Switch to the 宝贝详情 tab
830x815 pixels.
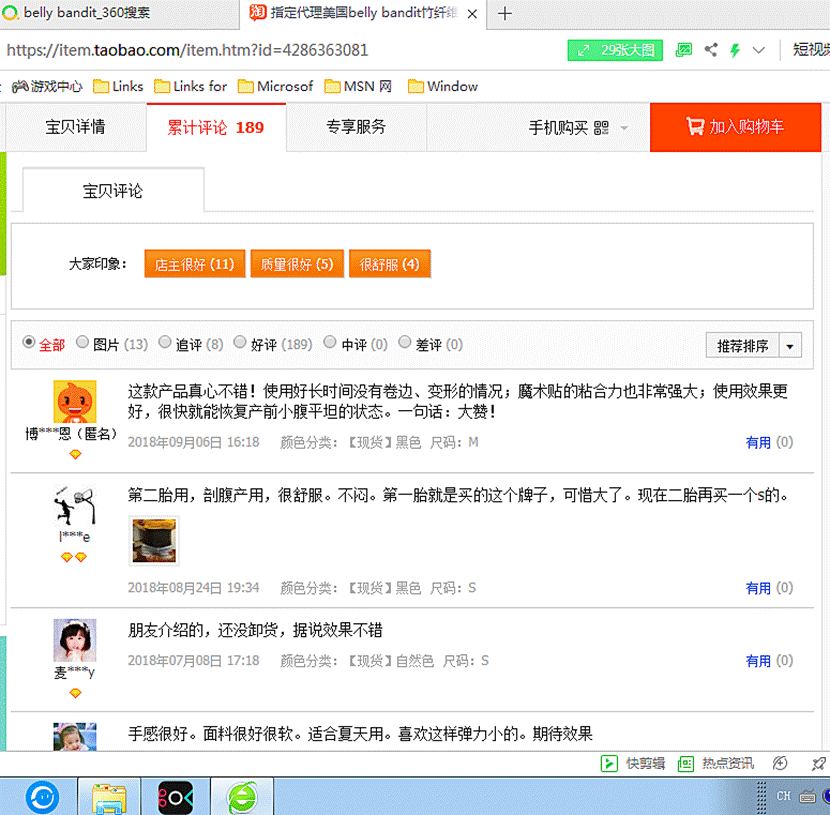(76, 127)
